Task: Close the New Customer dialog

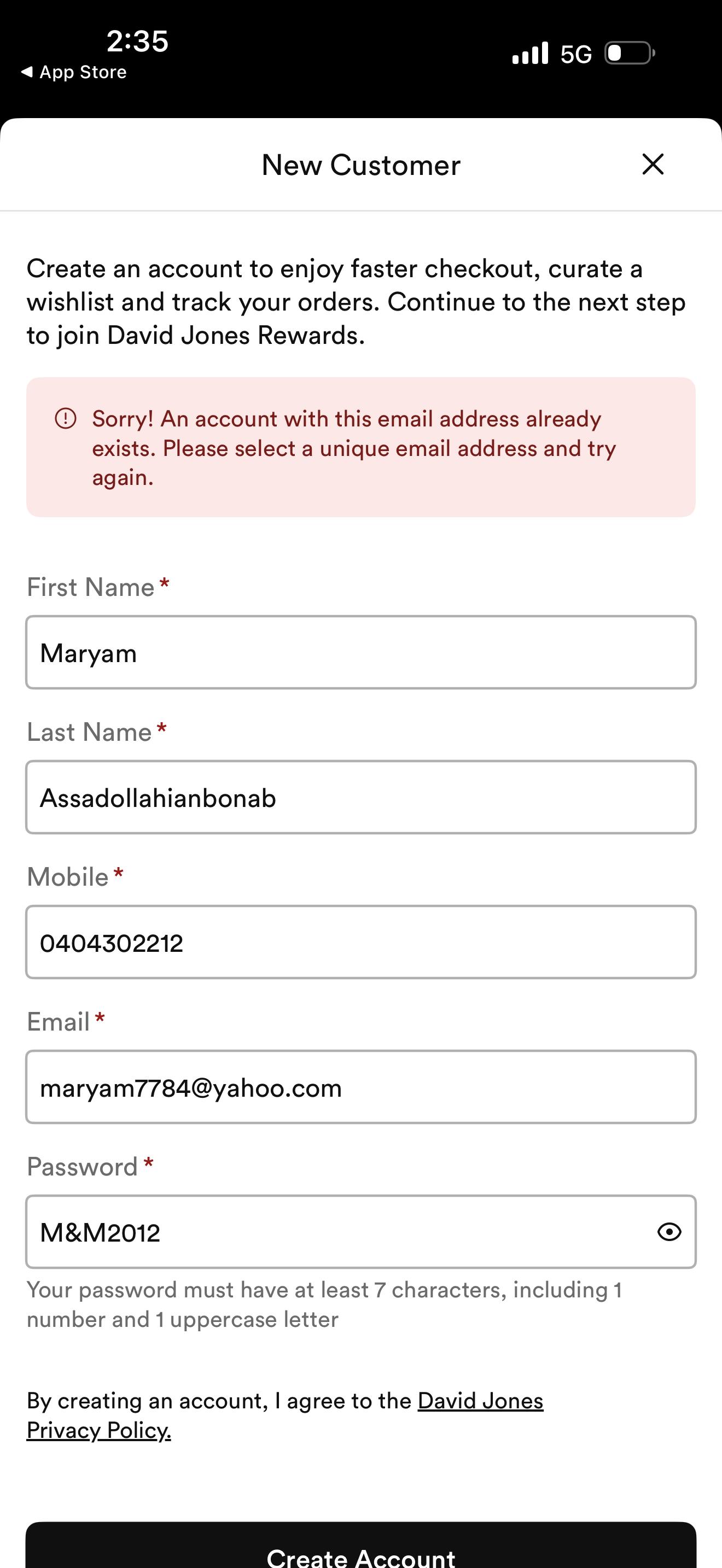Action: (x=653, y=165)
